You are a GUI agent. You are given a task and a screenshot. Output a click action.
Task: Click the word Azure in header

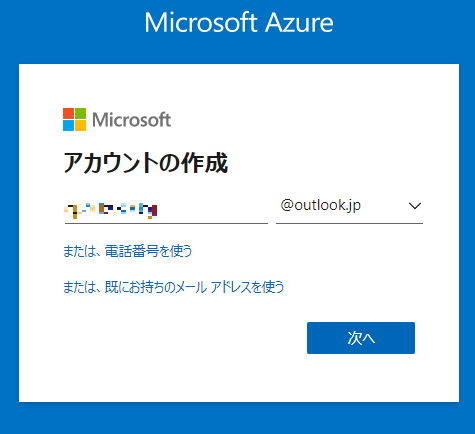(x=299, y=23)
